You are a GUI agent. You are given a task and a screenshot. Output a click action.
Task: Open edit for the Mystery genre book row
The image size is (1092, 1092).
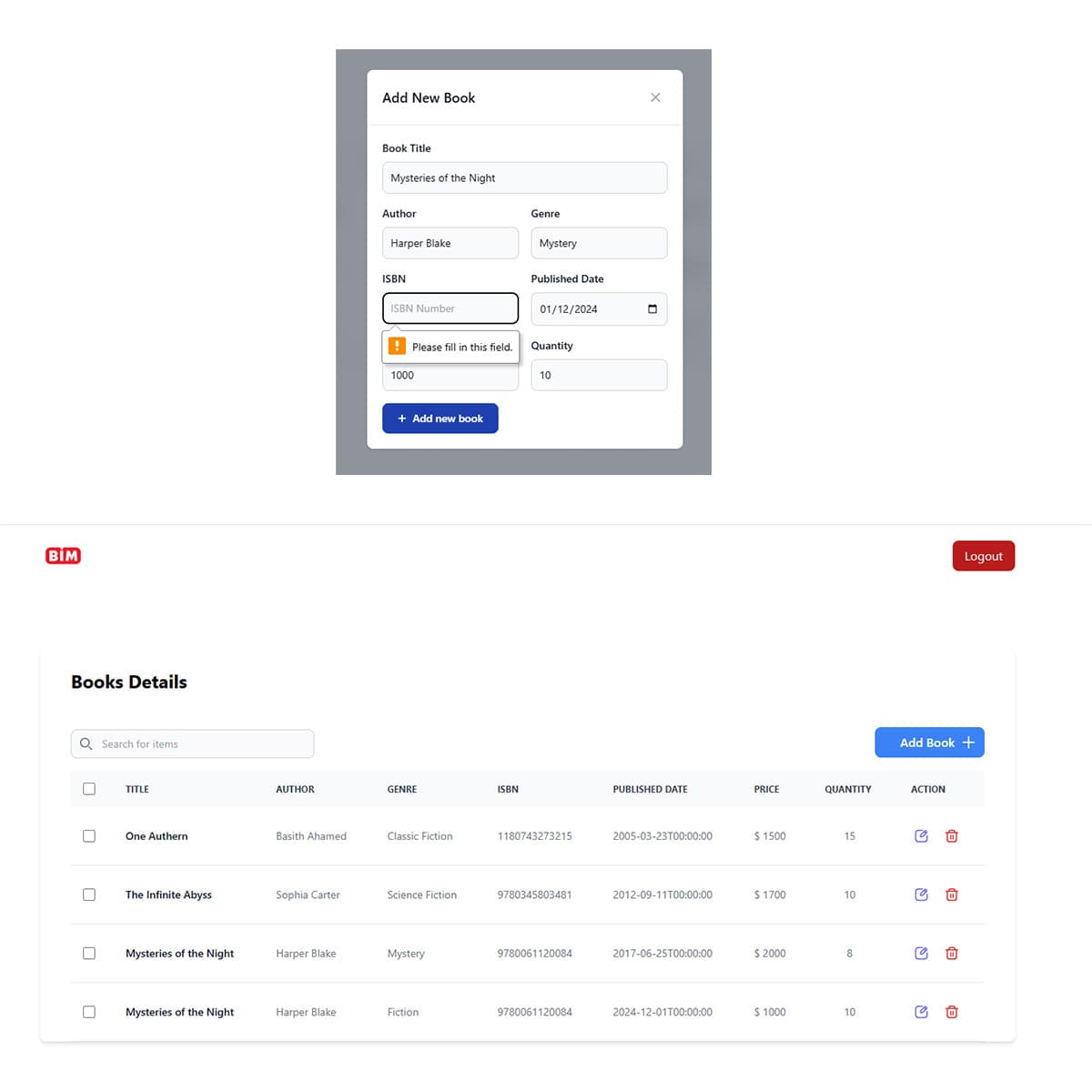(920, 953)
